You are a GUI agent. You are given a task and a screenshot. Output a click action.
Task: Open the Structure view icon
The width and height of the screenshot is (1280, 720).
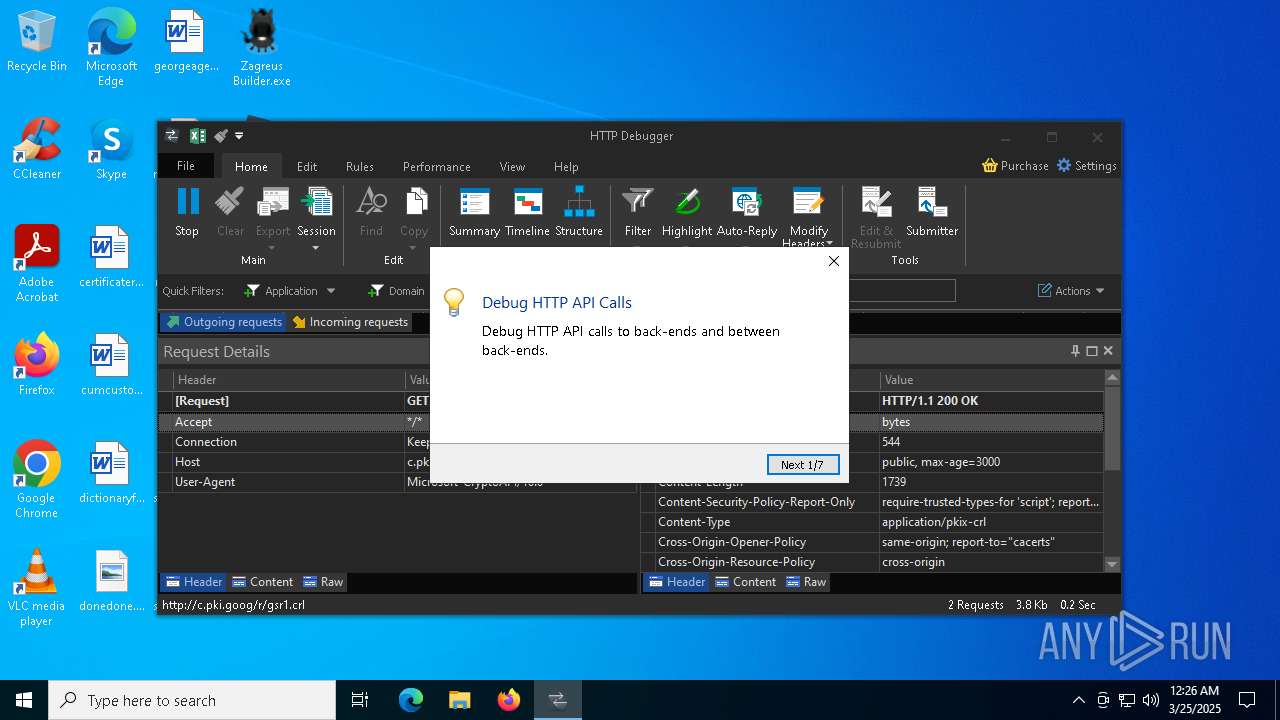579,202
